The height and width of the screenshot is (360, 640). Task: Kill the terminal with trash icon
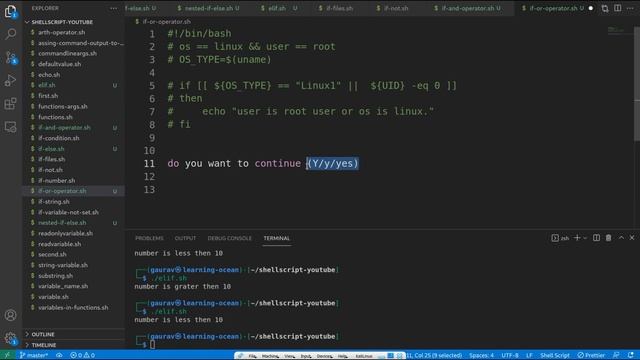point(609,238)
